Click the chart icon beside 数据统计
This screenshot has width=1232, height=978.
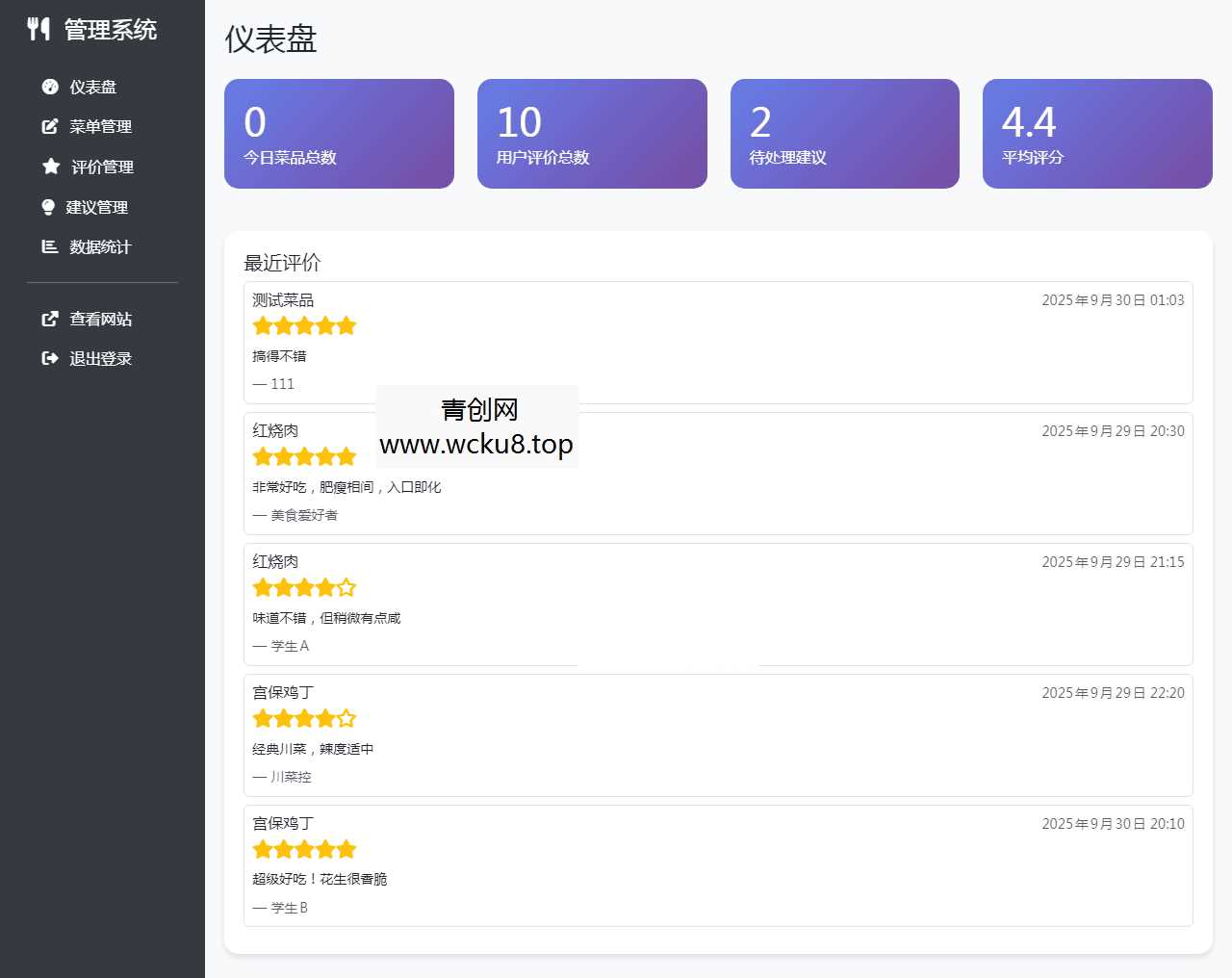click(x=50, y=246)
